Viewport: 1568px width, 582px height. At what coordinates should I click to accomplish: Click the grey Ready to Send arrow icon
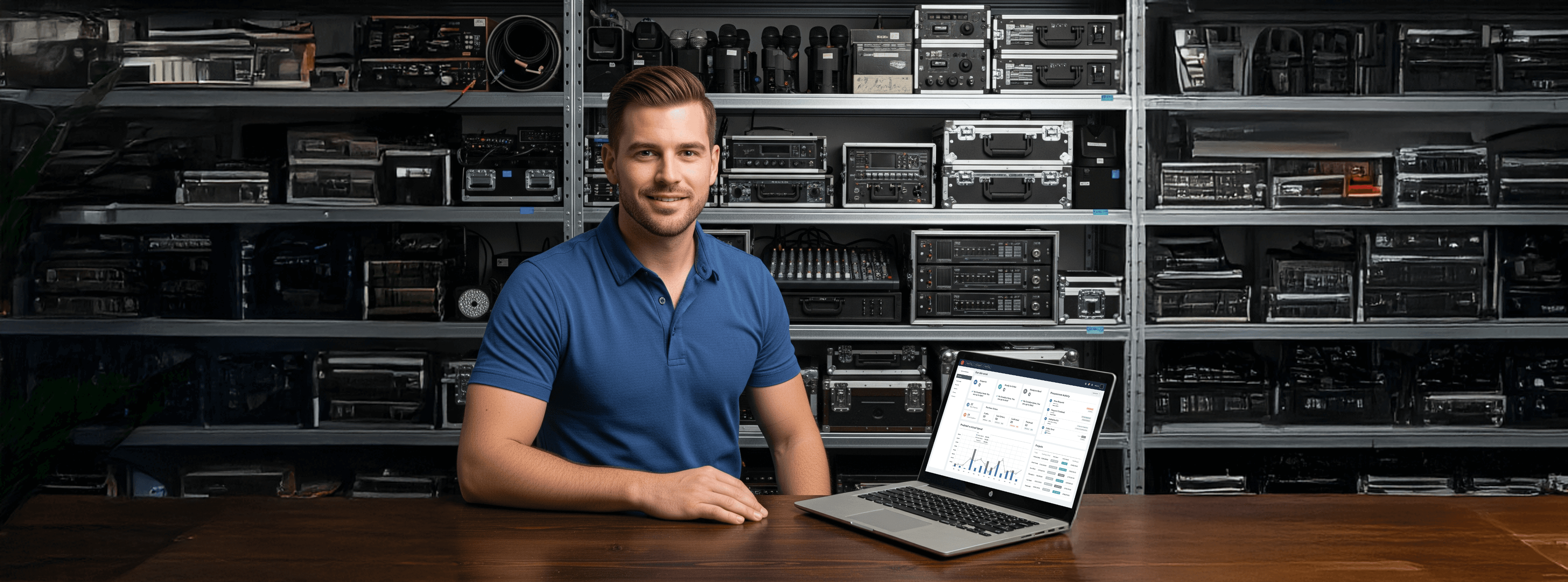pyautogui.click(x=1026, y=392)
